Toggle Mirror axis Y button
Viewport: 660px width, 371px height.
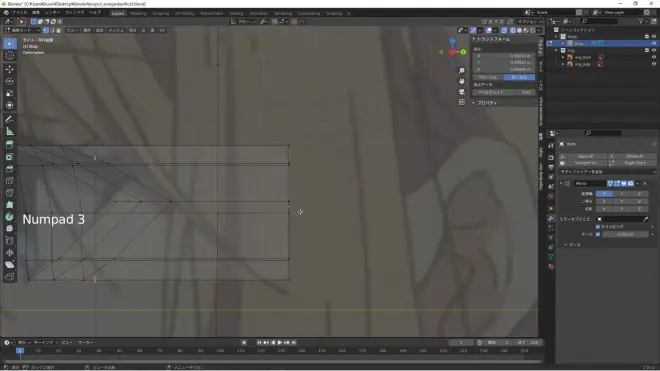tap(622, 194)
